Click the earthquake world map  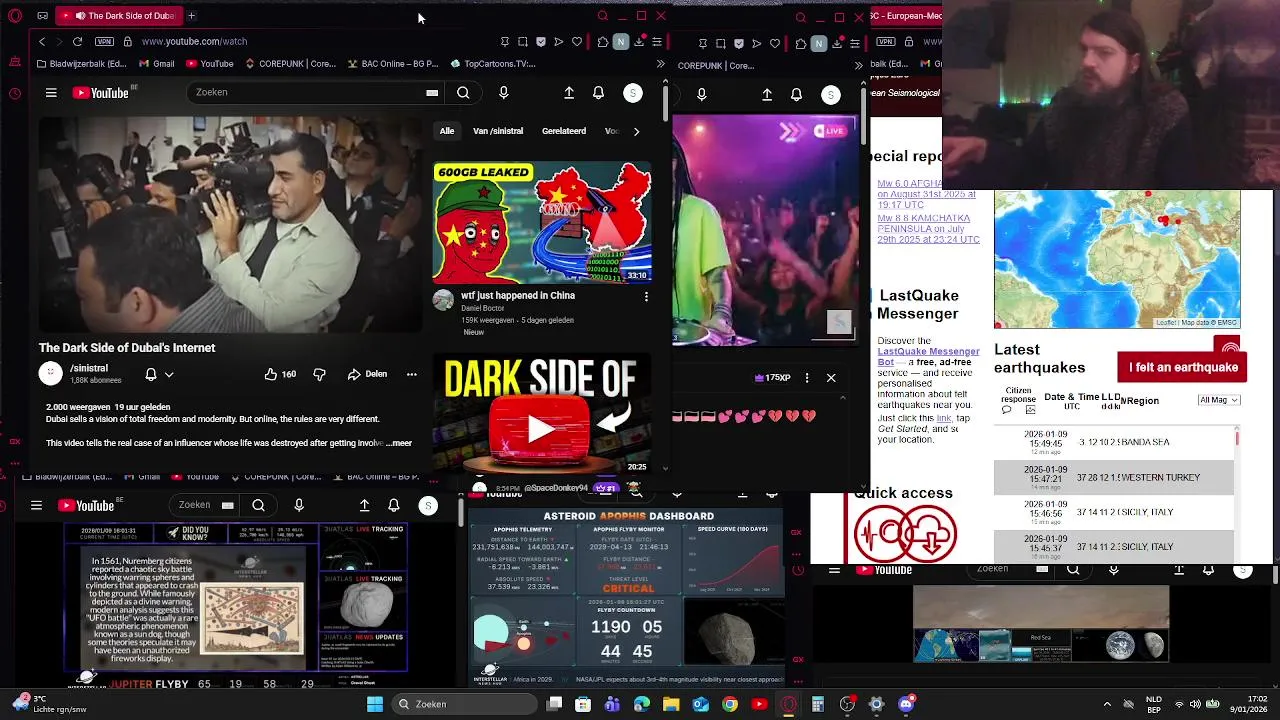click(1117, 259)
